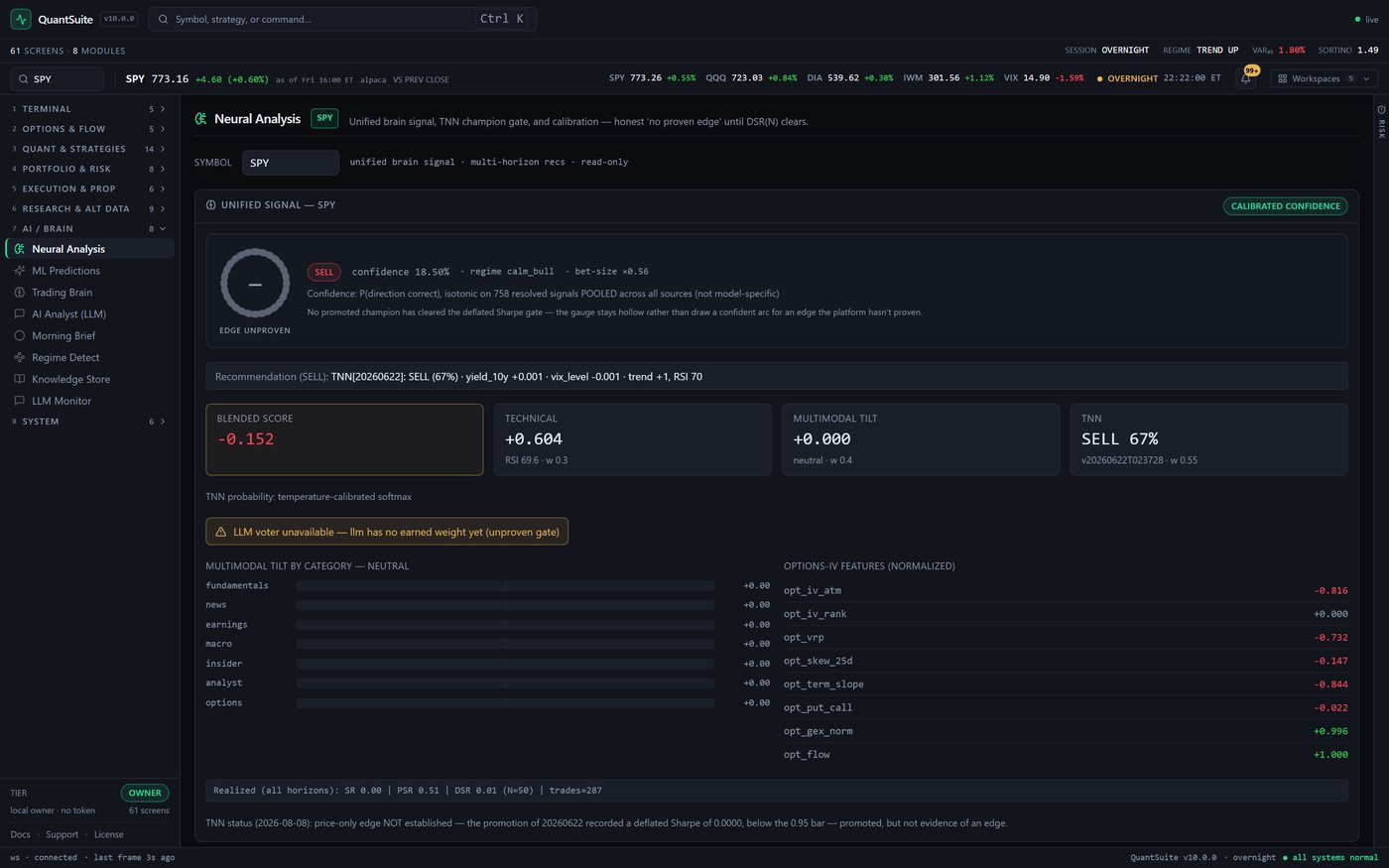Click the AI Analyst (LLM) chat icon

point(19,314)
